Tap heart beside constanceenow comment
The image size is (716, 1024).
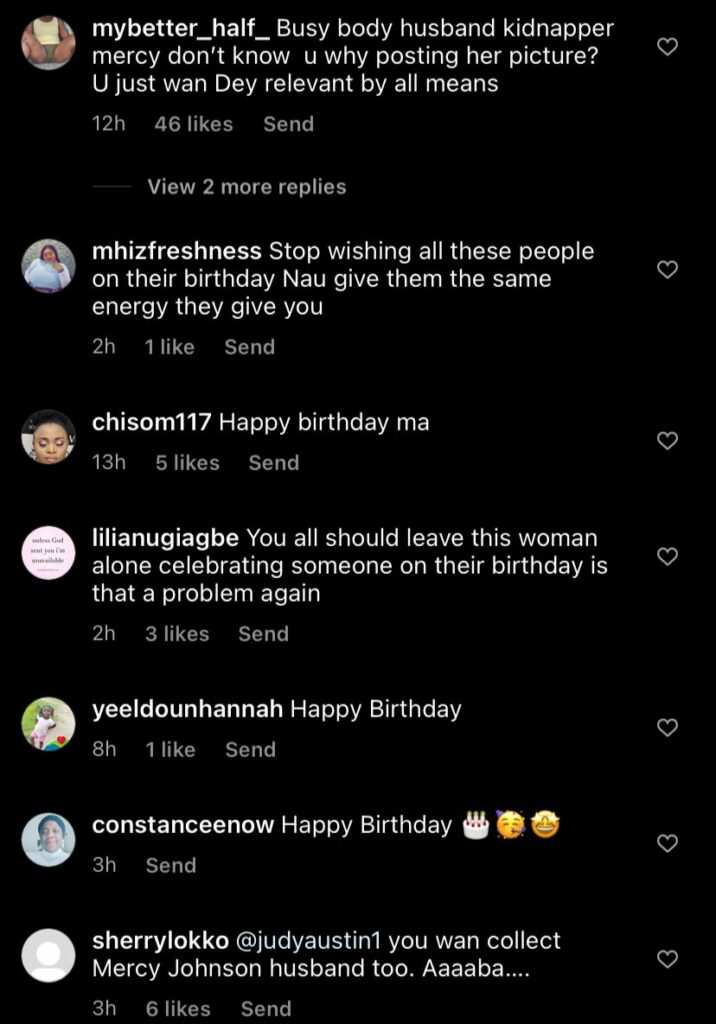(x=667, y=843)
